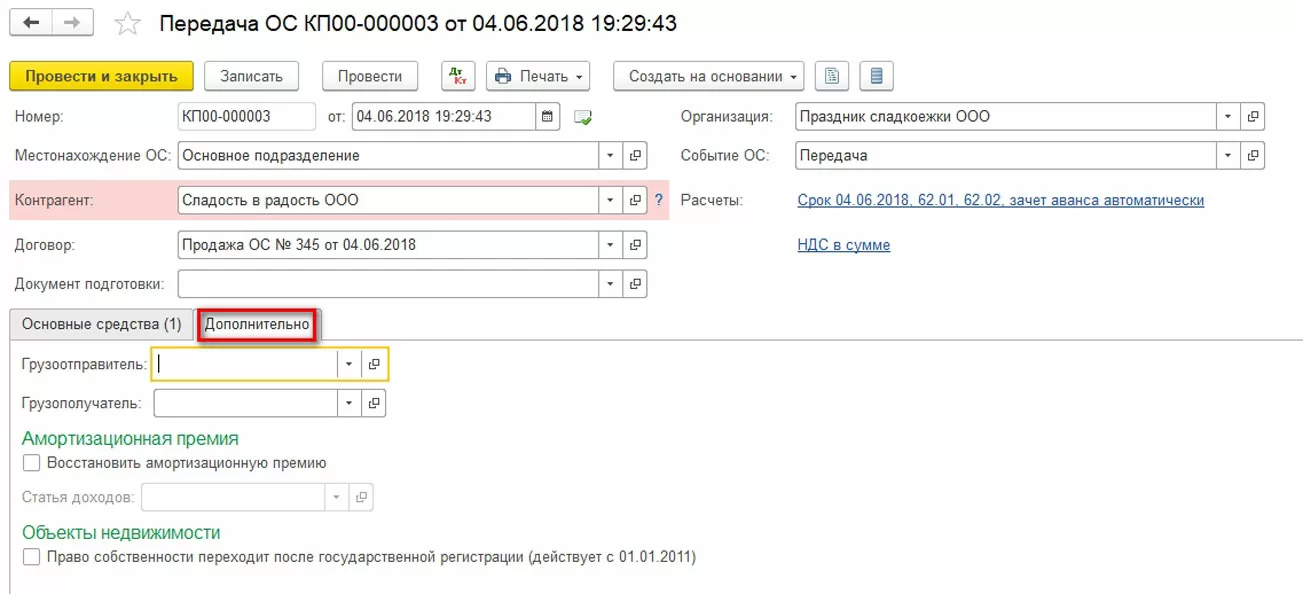Select the Дополнительно tab
Image resolution: width=1303 pixels, height=594 pixels.
click(x=257, y=324)
